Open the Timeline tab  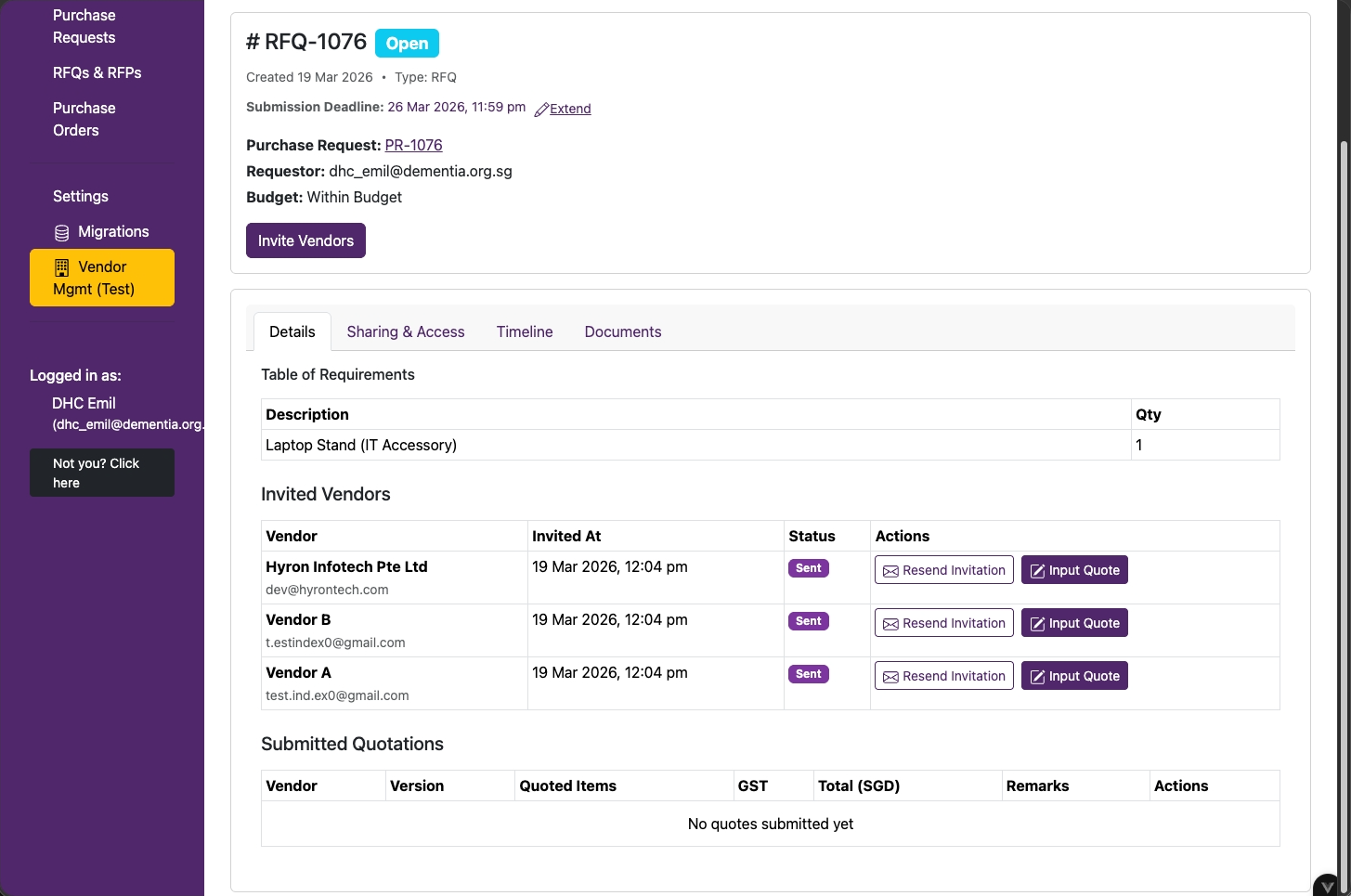pyautogui.click(x=525, y=331)
